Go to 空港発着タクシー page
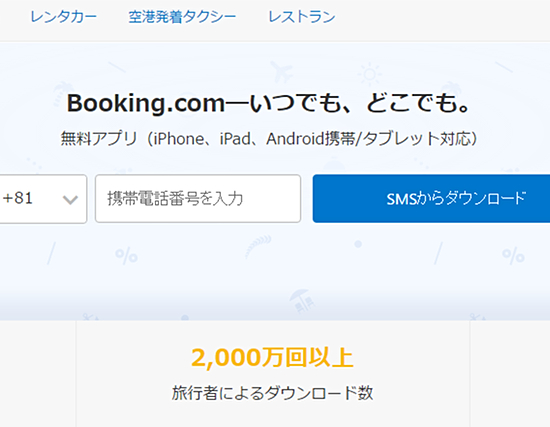Screen dimensions: 550x427 pos(182,17)
